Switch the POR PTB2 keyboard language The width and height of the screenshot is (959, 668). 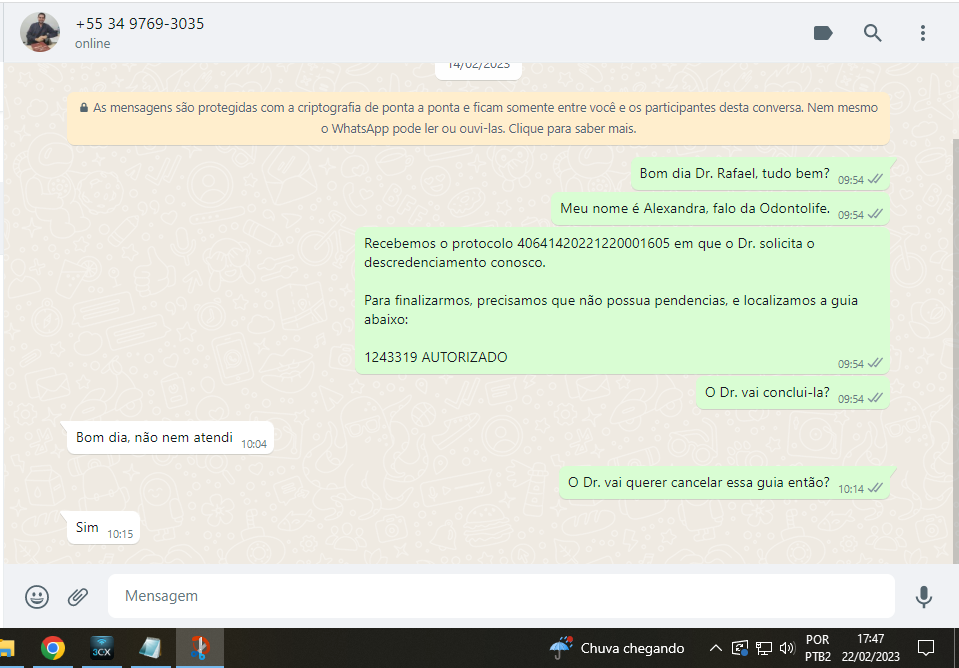click(817, 648)
